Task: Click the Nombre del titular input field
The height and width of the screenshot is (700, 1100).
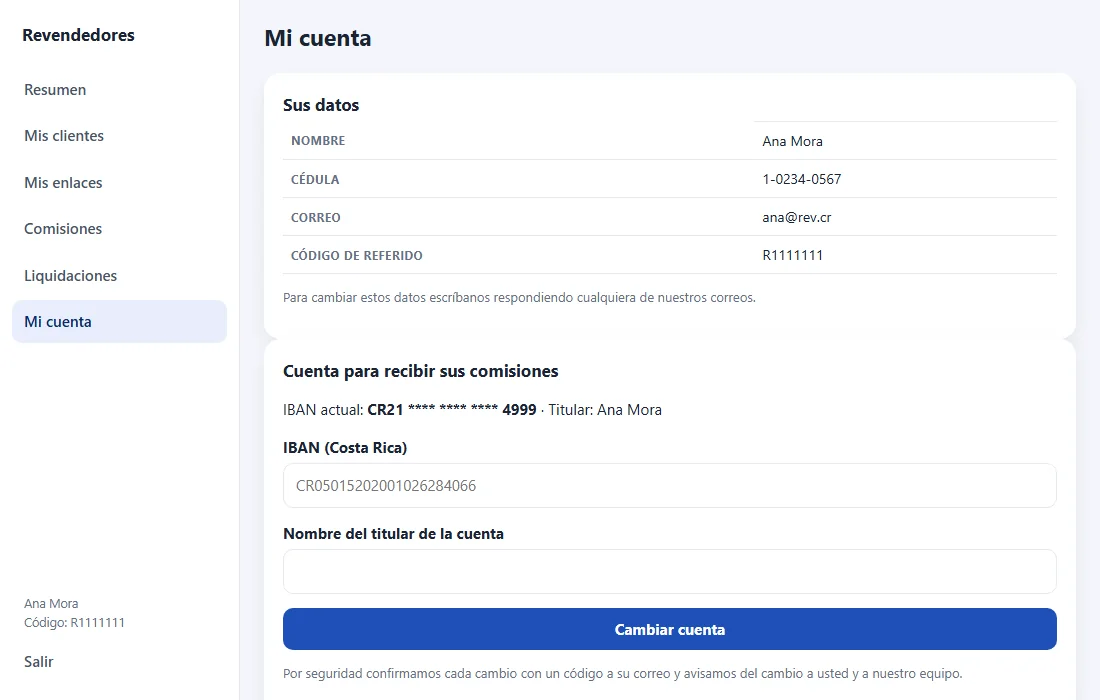Action: tap(669, 572)
